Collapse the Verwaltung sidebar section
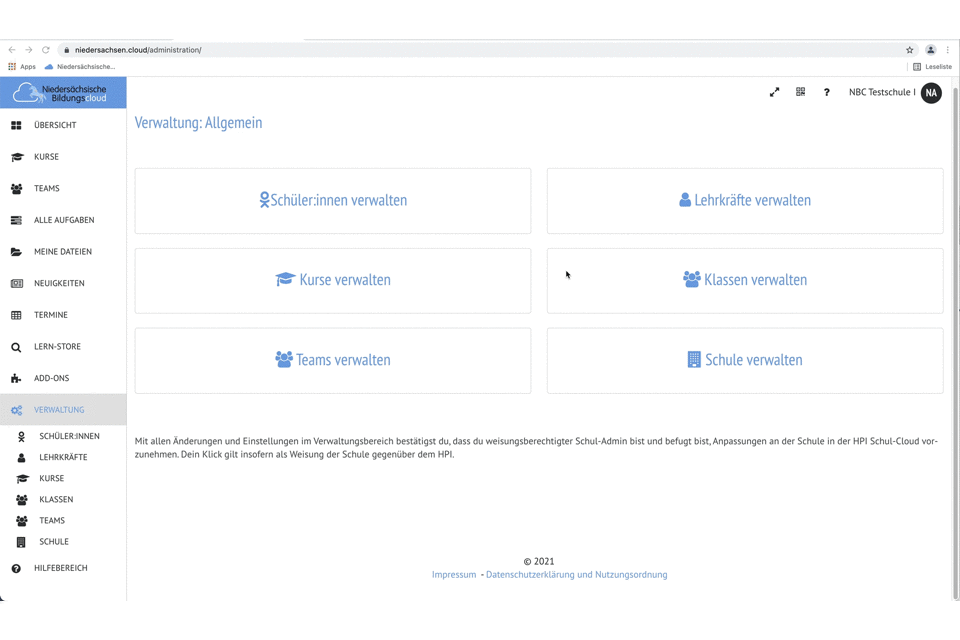960x640 pixels. [x=59, y=410]
